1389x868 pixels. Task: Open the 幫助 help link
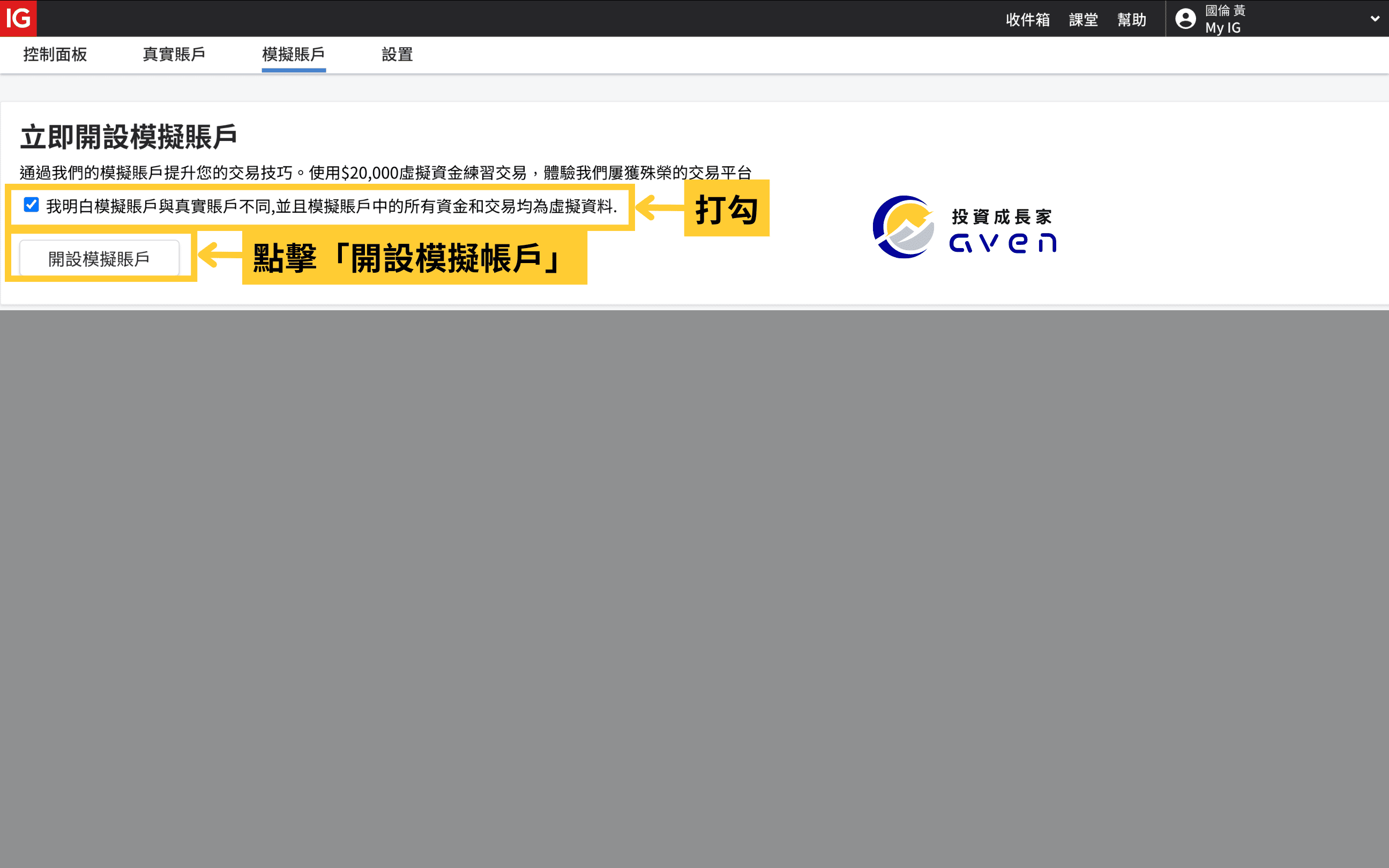tap(1131, 19)
